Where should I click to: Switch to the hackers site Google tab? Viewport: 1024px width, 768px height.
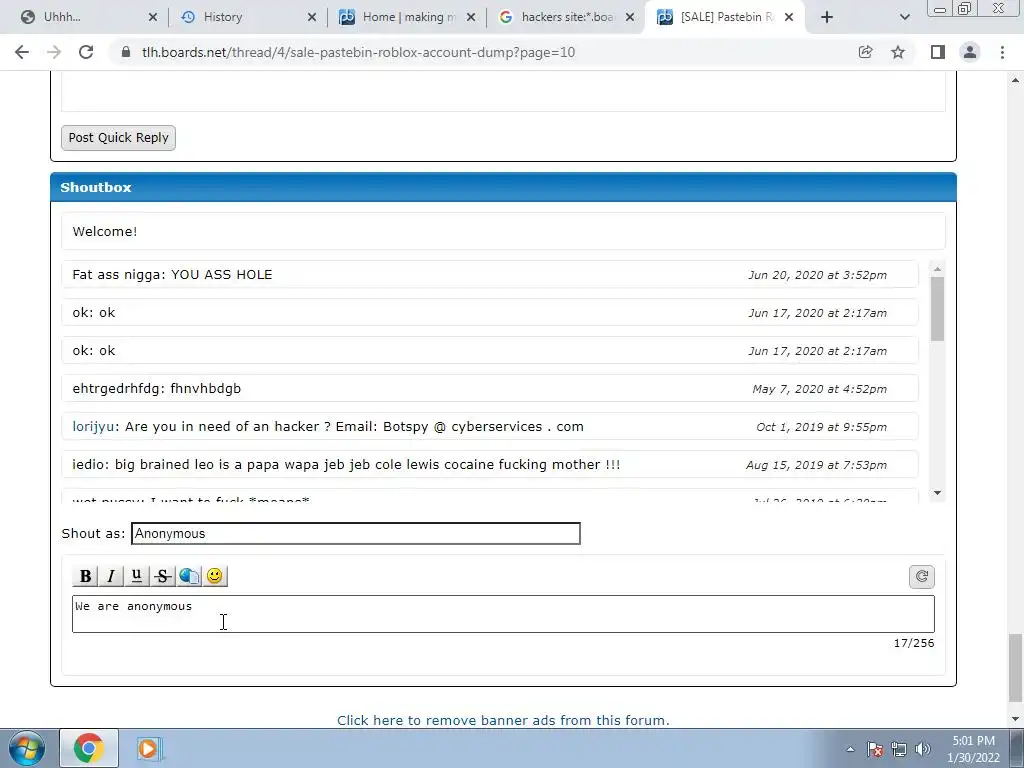coord(568,17)
